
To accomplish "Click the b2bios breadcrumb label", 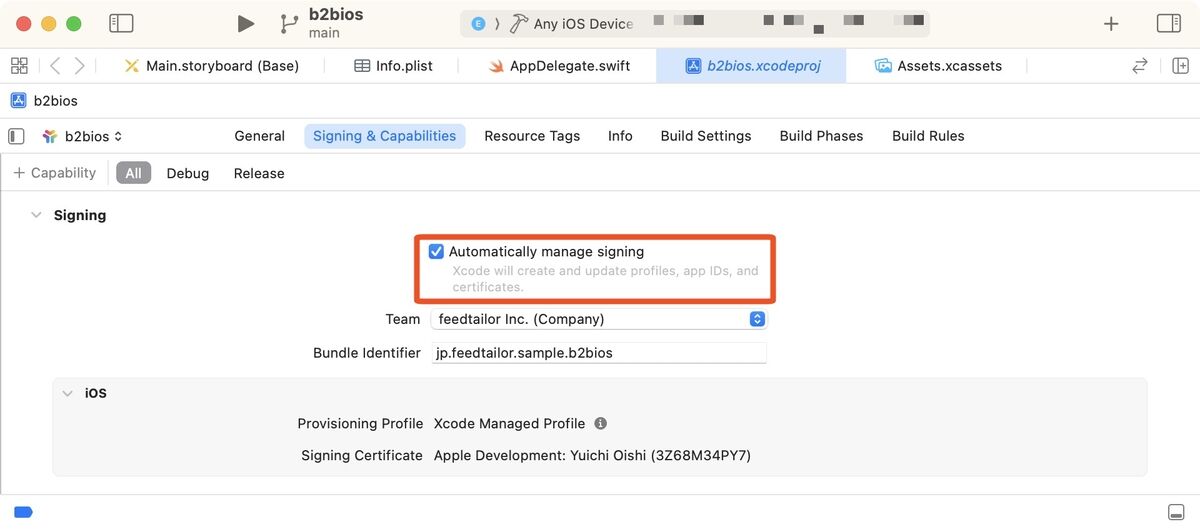I will pos(56,100).
